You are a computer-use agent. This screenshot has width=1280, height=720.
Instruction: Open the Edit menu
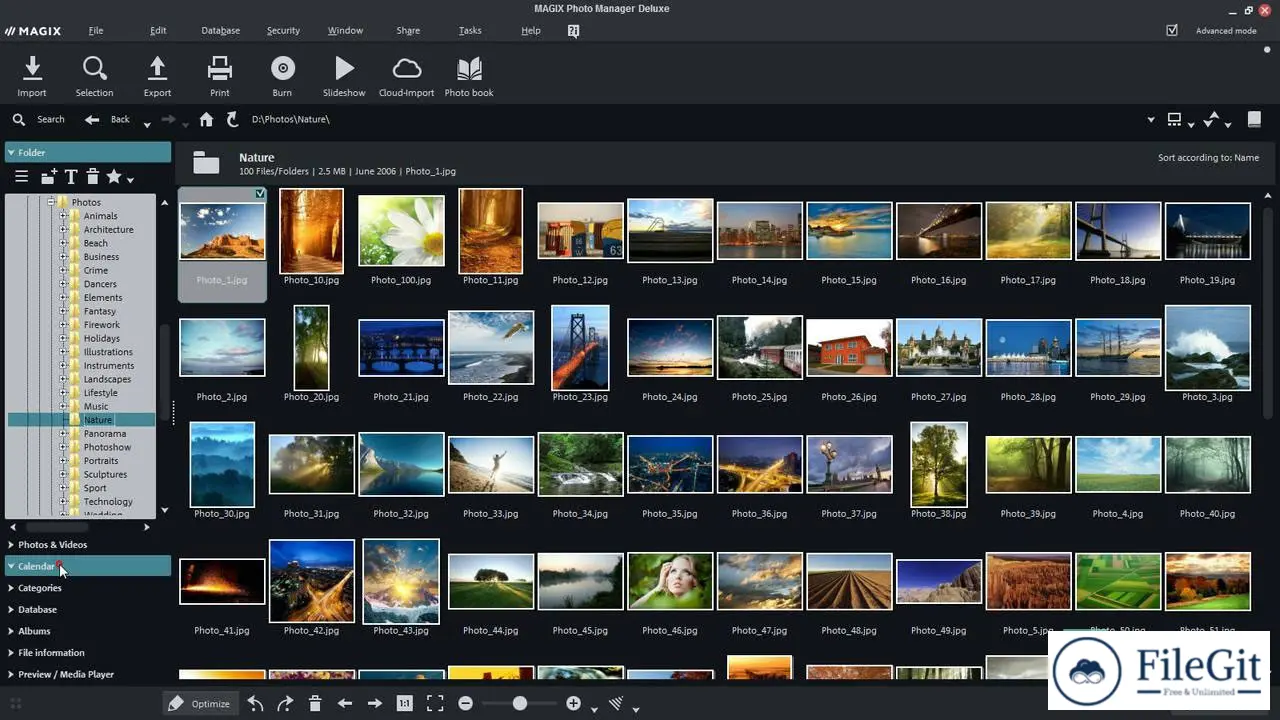158,31
